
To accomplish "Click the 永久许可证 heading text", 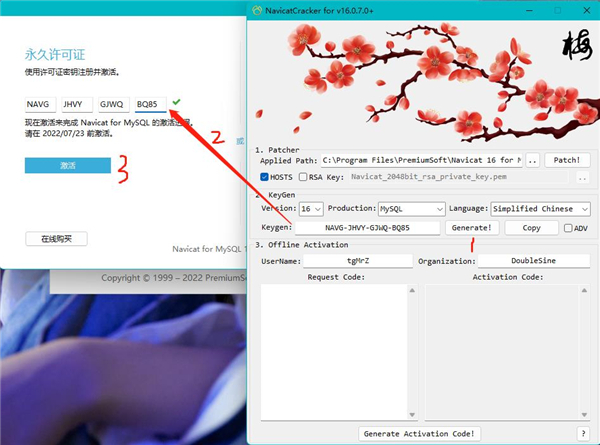I will (55, 54).
